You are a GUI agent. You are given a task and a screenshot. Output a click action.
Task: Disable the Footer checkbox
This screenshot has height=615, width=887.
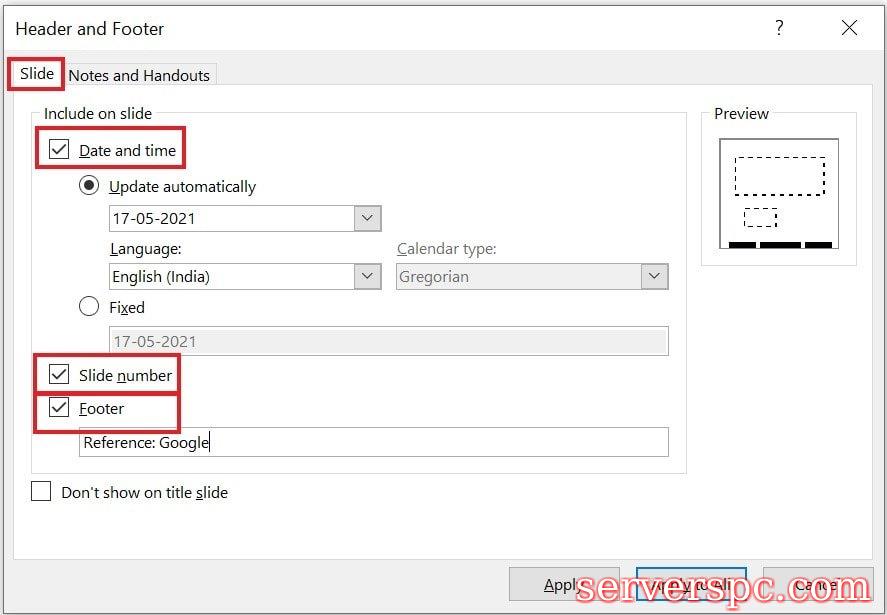pos(60,408)
